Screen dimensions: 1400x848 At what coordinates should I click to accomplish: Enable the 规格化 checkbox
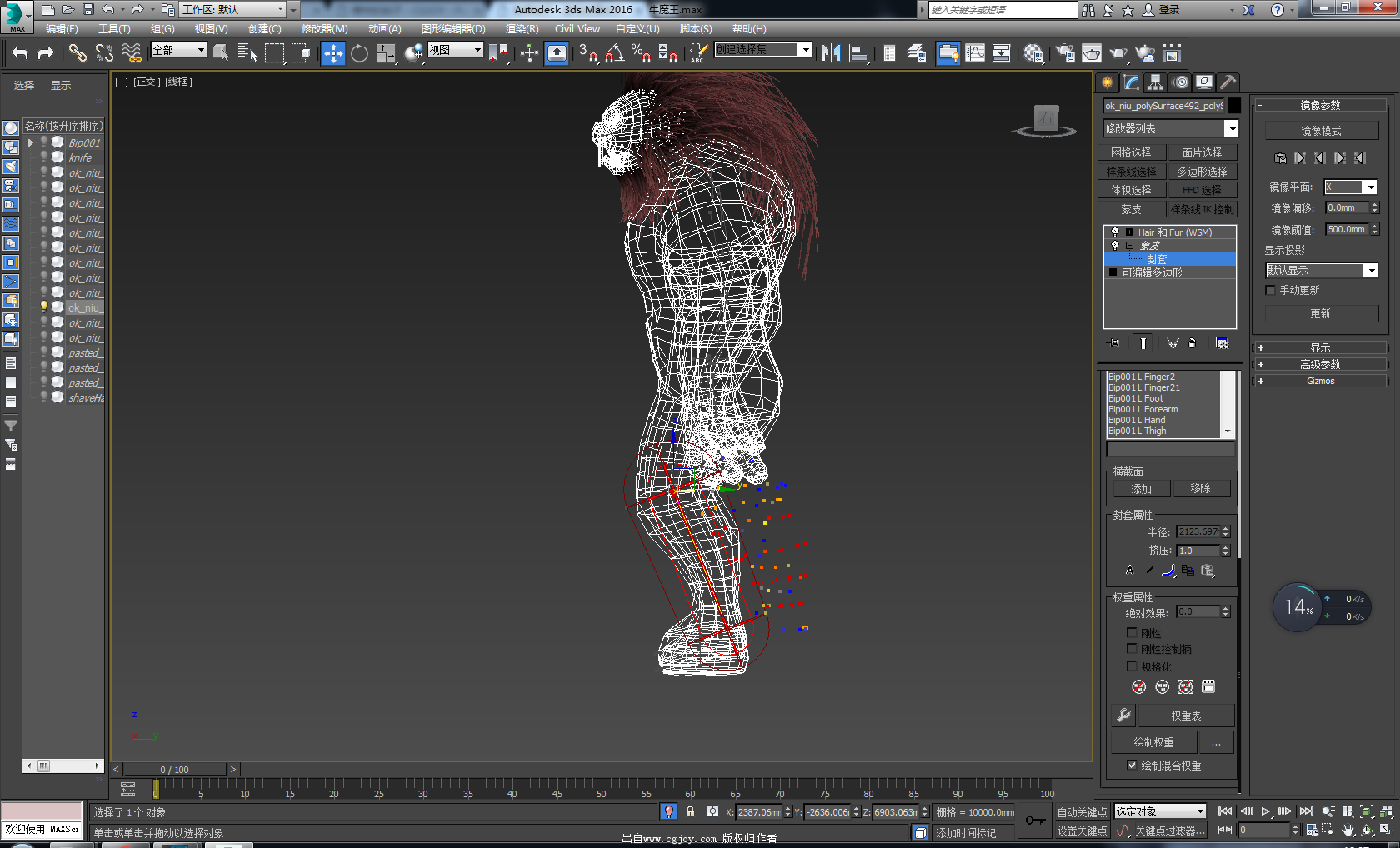coord(1132,666)
